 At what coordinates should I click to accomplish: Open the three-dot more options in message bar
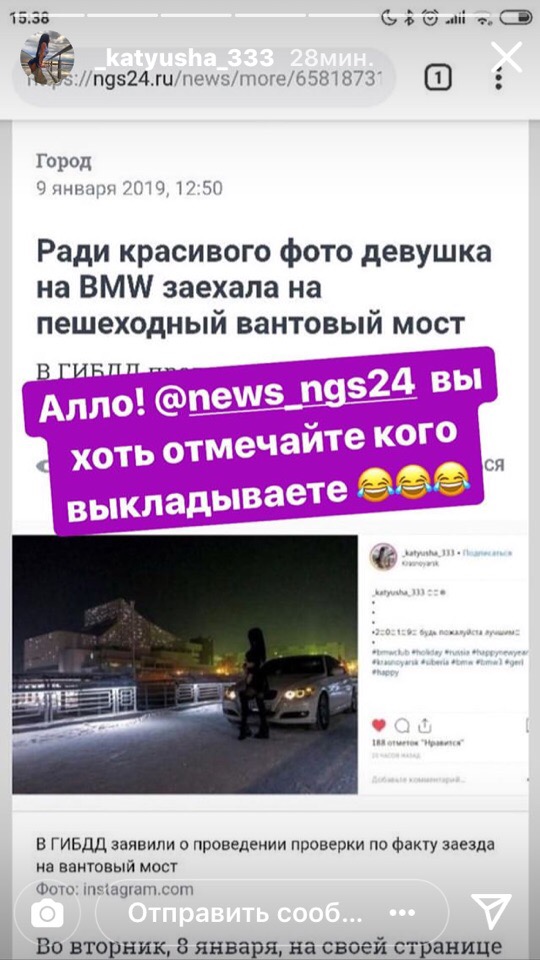(402, 914)
